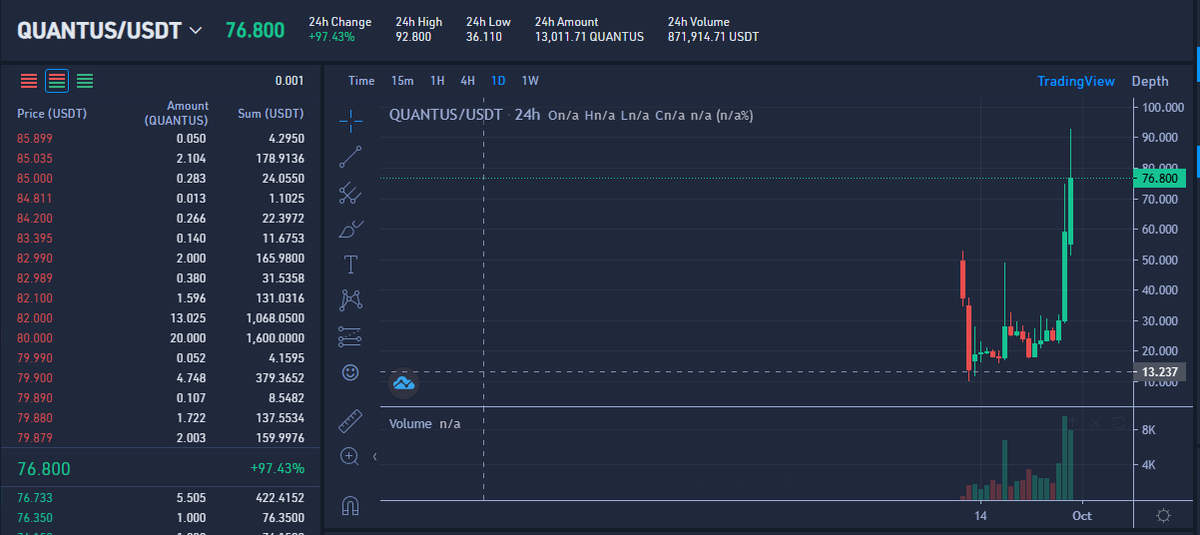Select the crosshair cursor tool

pyautogui.click(x=351, y=121)
